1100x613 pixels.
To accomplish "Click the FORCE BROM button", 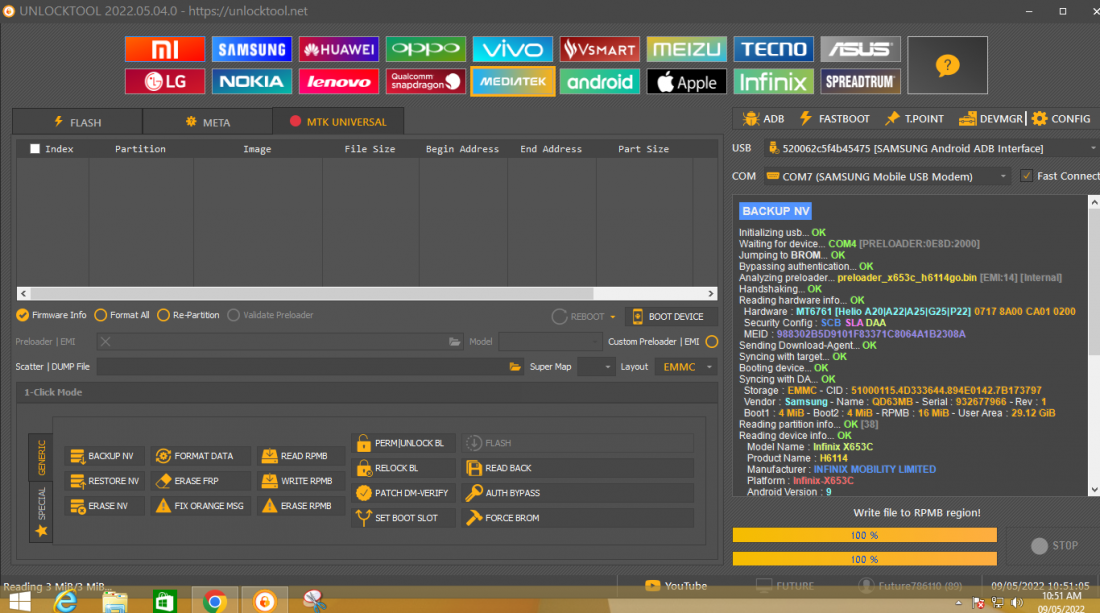I will pos(578,518).
